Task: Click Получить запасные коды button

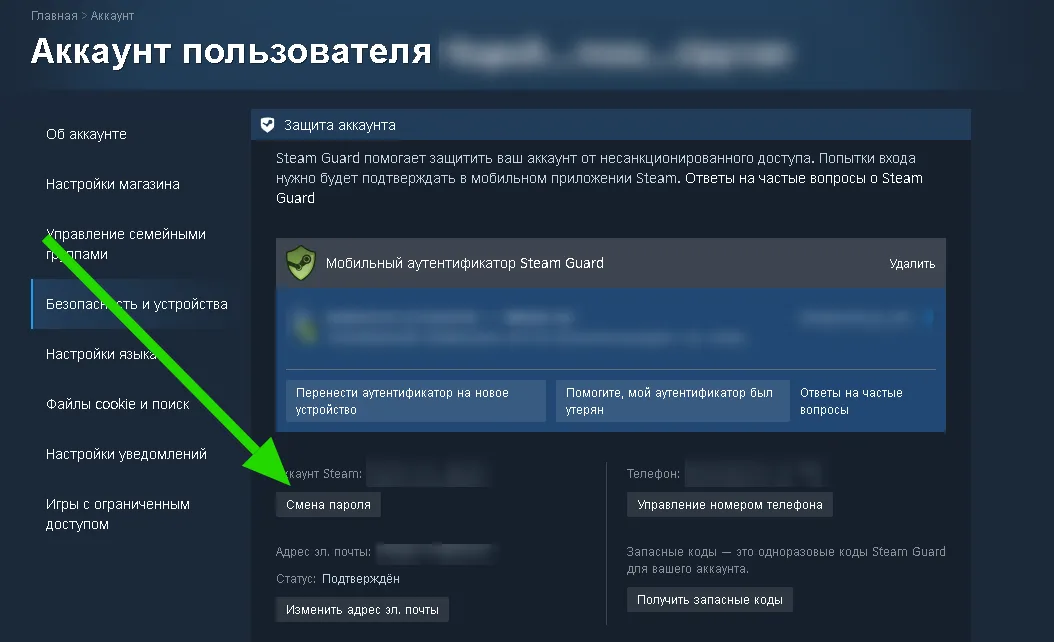Action: tap(709, 600)
